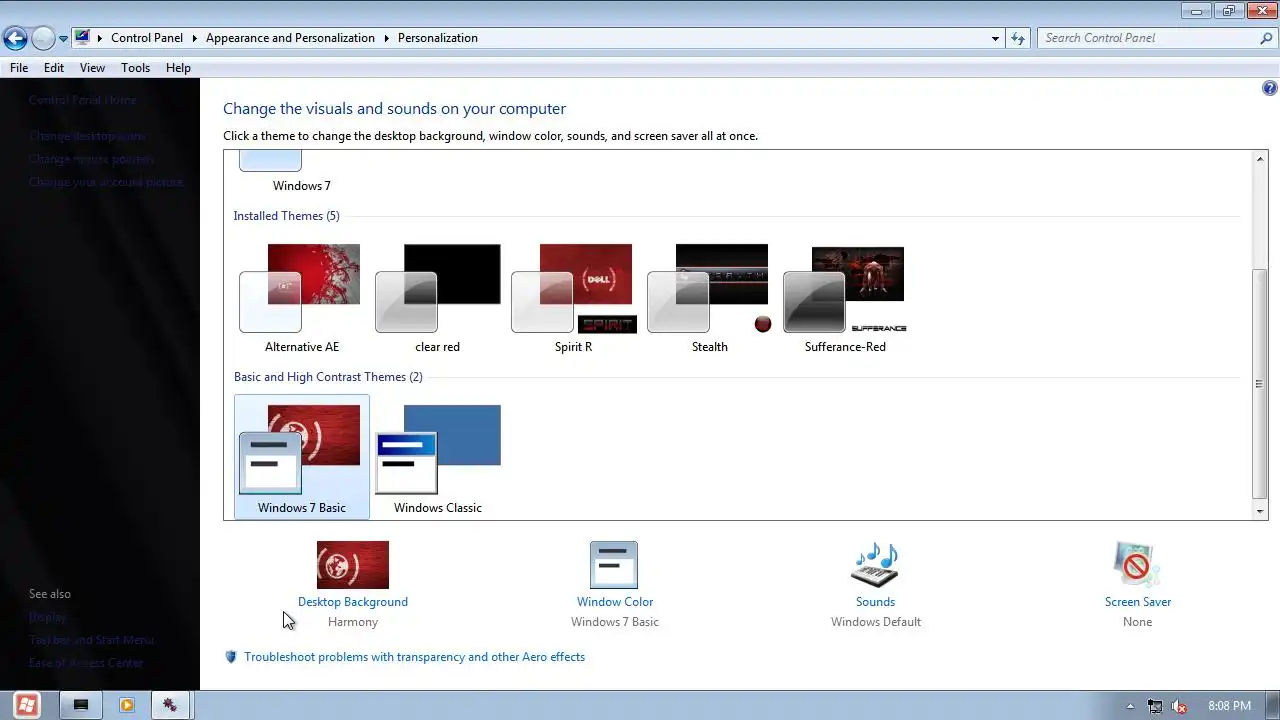The height and width of the screenshot is (720, 1280).
Task: Open Control Panel Home sidebar link
Action: [x=82, y=100]
